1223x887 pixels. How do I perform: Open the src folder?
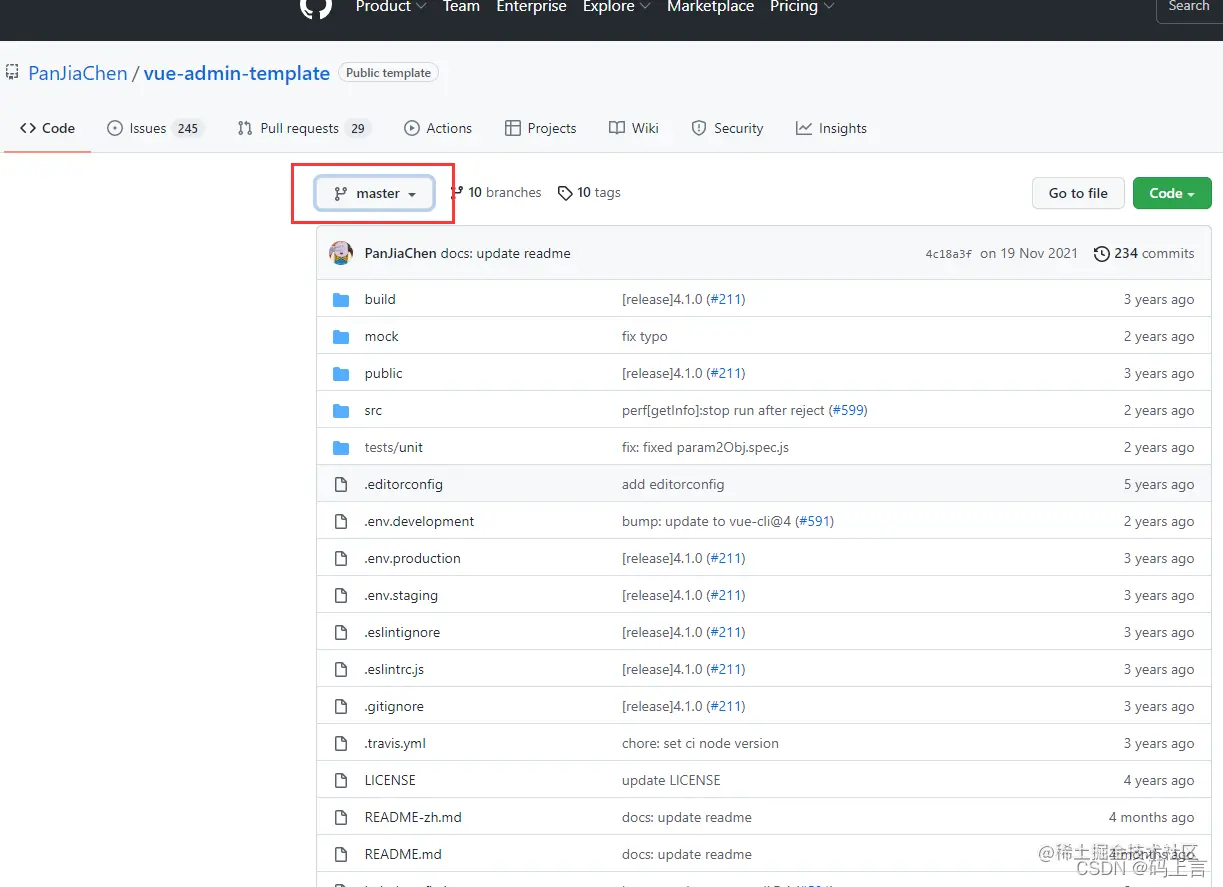373,410
